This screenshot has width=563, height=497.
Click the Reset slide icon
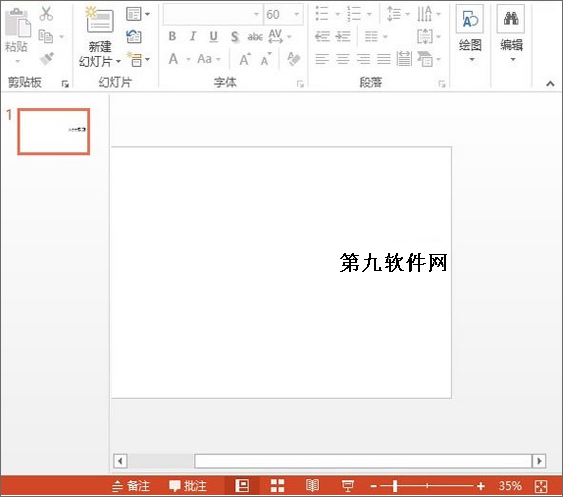coord(134,36)
